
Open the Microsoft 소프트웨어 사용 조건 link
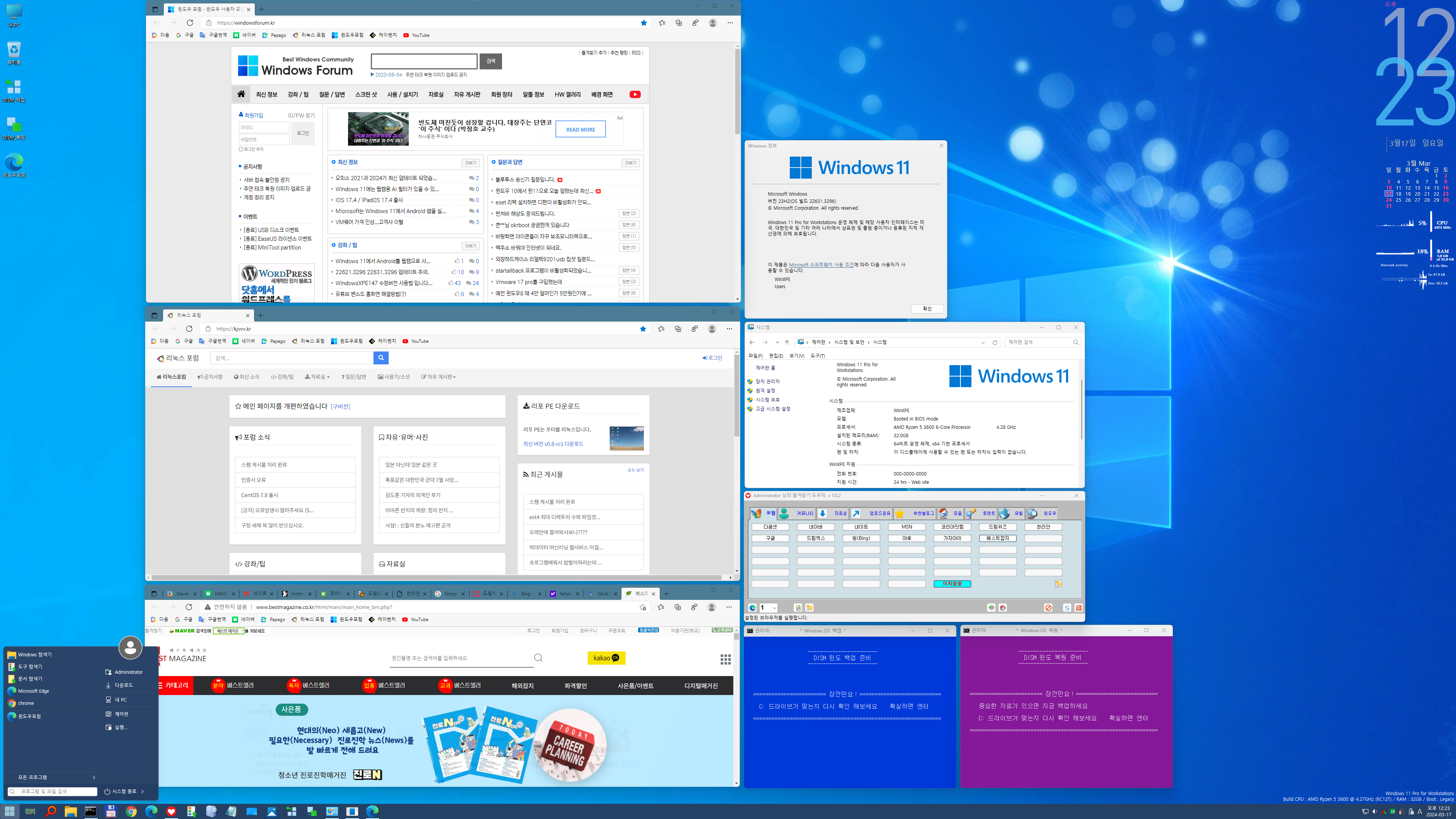click(821, 265)
